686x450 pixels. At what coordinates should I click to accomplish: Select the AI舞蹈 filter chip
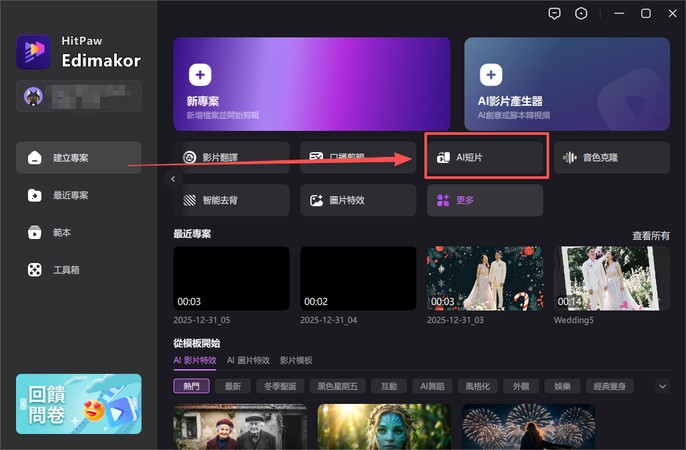tap(432, 386)
